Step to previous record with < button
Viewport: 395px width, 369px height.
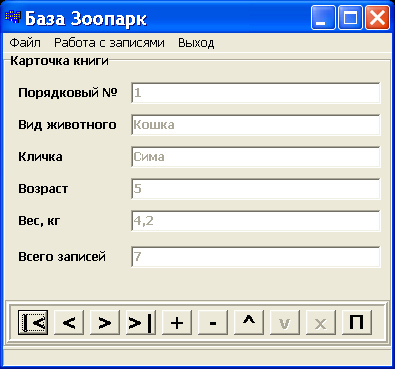tap(69, 322)
